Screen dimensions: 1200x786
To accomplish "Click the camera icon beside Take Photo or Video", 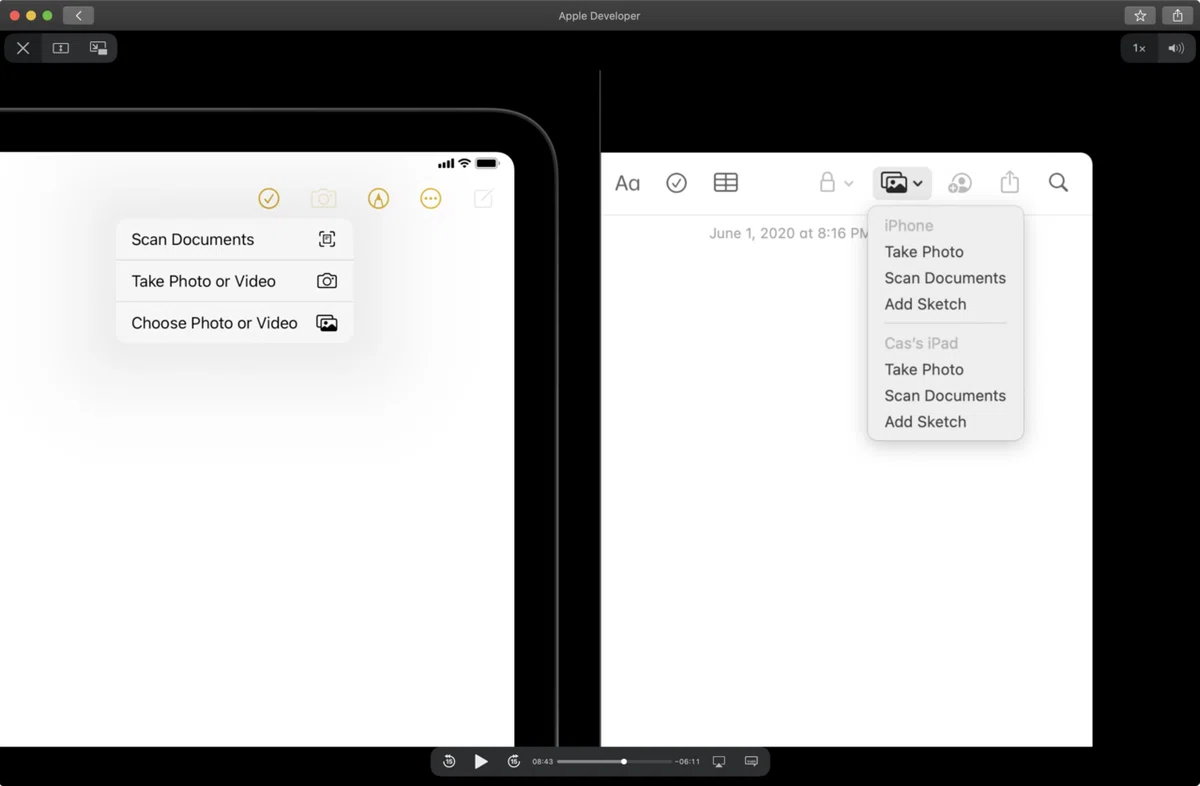I will pyautogui.click(x=327, y=281).
